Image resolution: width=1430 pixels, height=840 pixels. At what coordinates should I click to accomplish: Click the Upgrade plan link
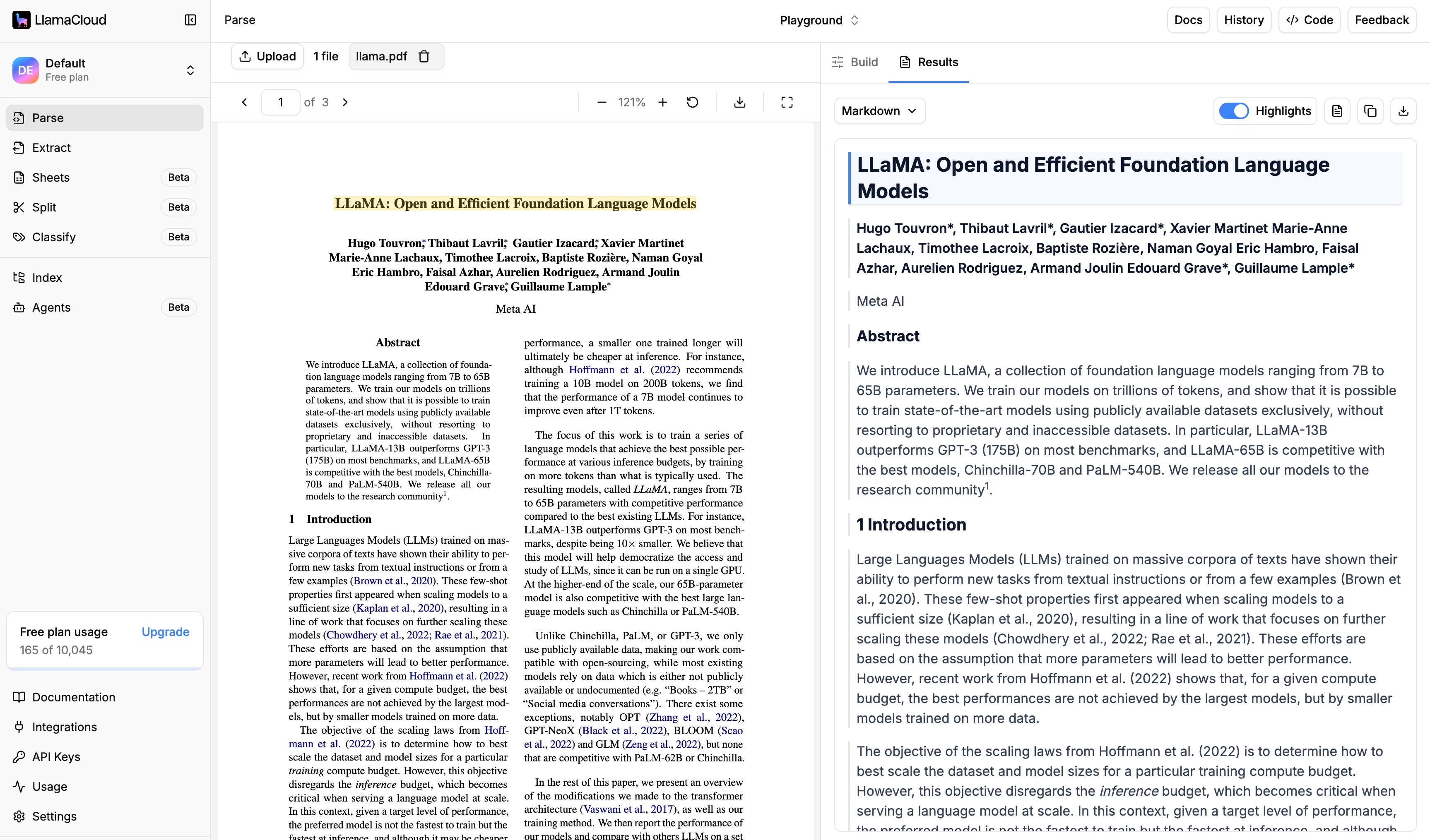[165, 632]
